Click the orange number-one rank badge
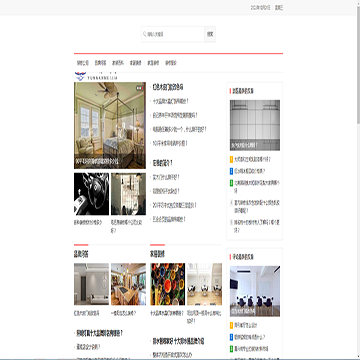The image size is (360, 360). (232, 159)
